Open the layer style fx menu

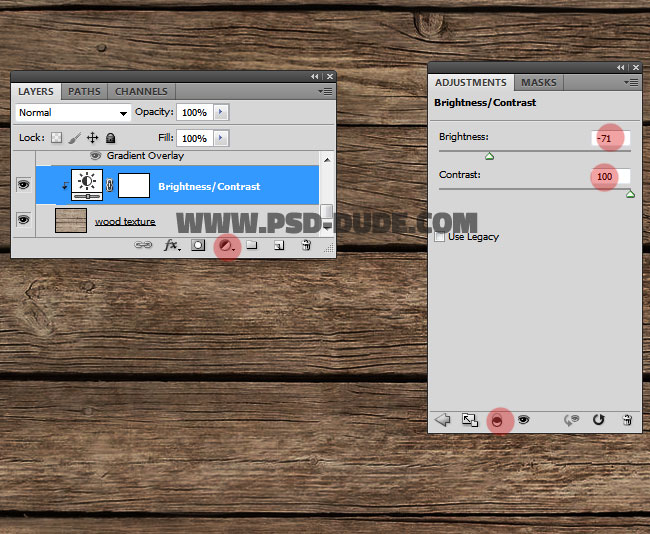coord(171,245)
